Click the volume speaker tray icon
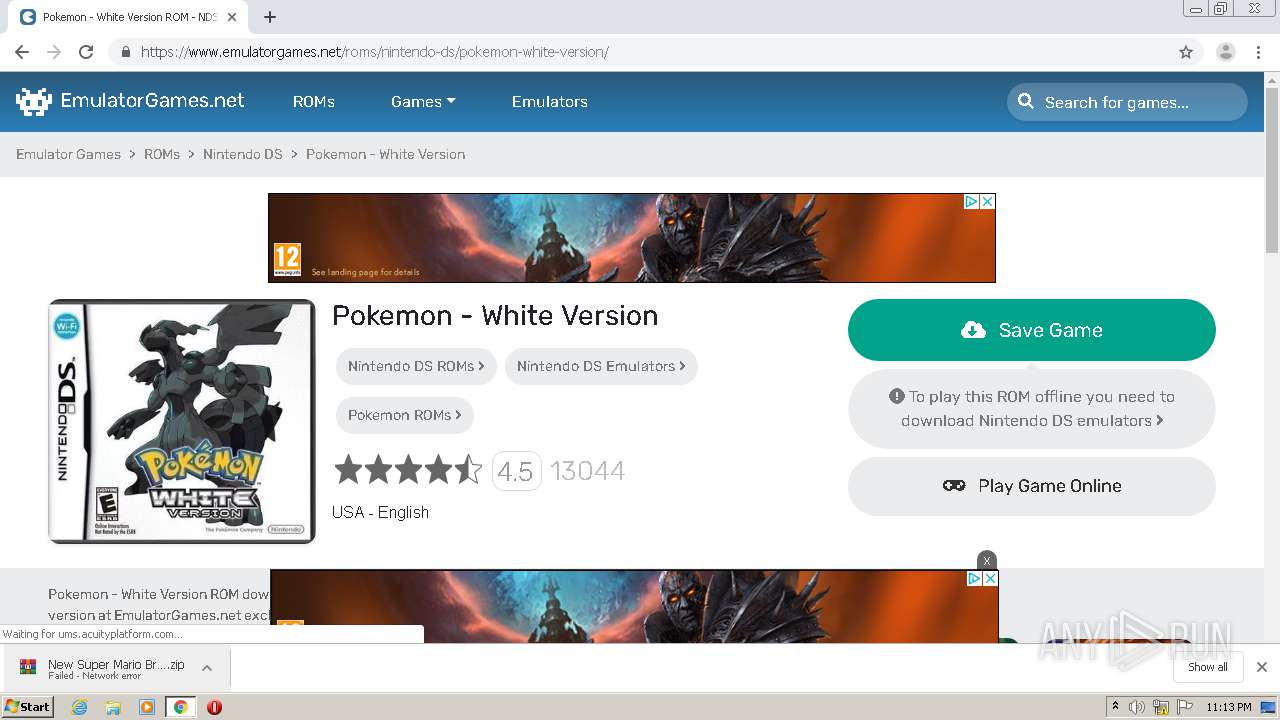This screenshot has height=720, width=1280. 1136,707
